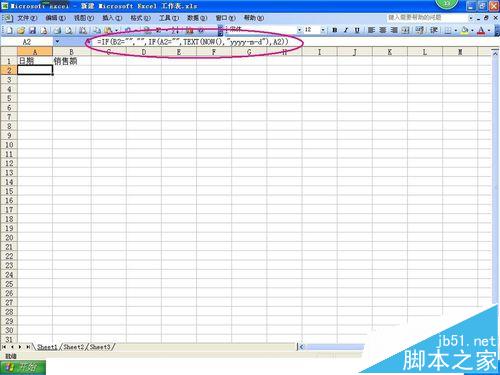The image size is (500, 375).
Task: Click the help question input box
Action: (x=427, y=18)
